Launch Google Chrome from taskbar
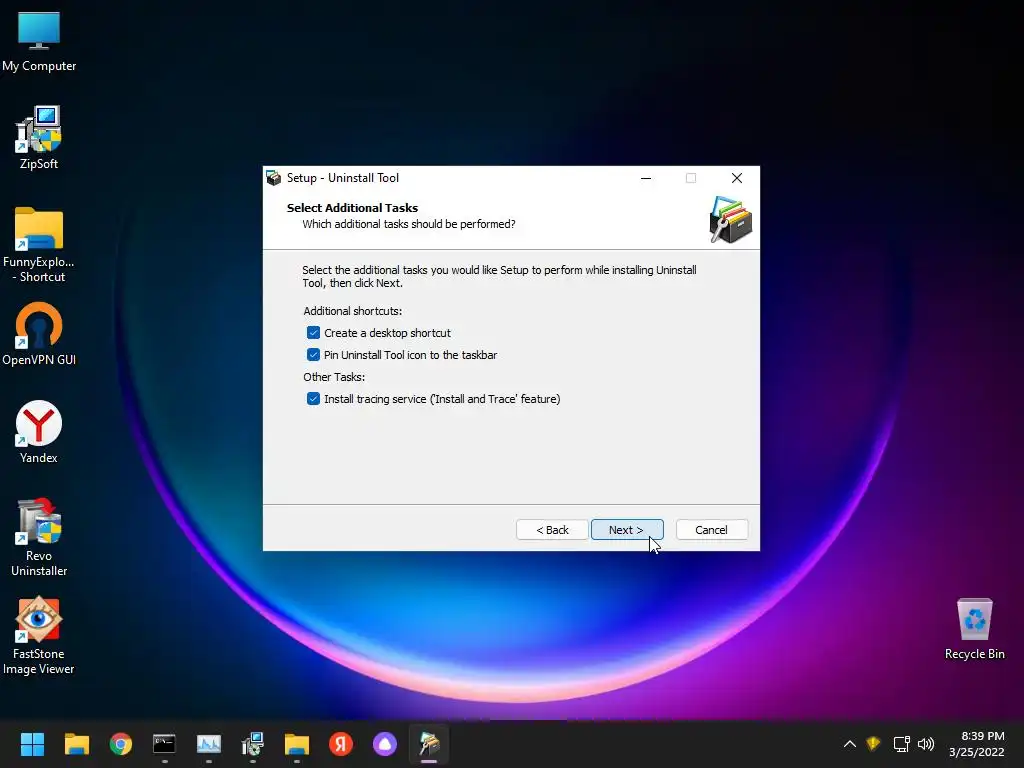Screen dimensions: 1024x768 point(121,744)
